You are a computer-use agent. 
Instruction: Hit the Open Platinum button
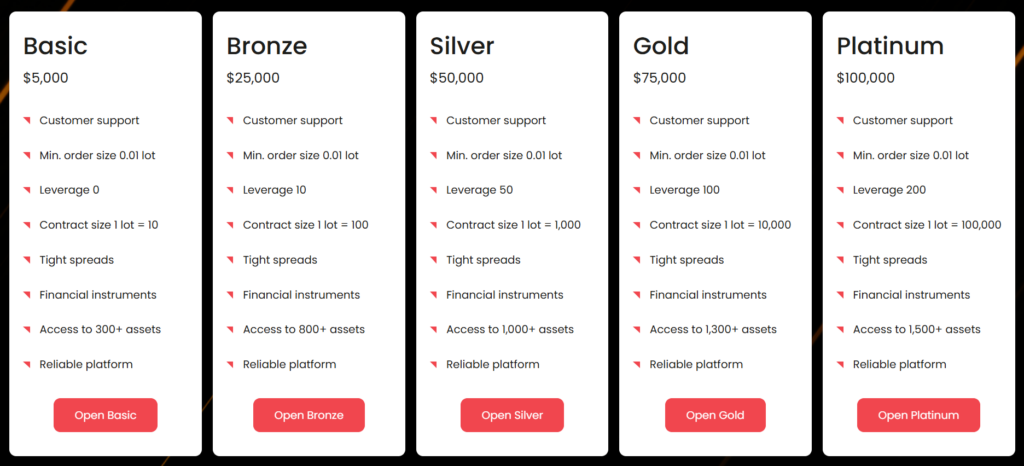tap(918, 415)
